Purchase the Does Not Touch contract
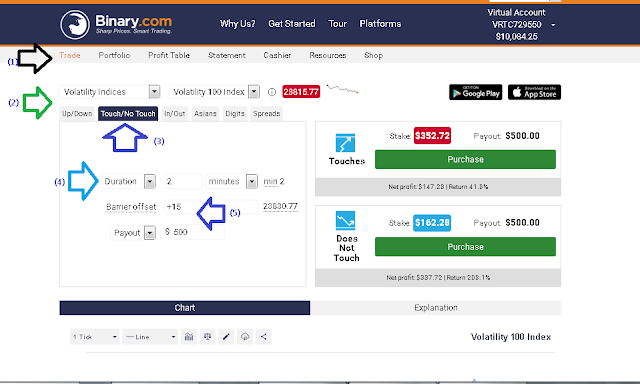The width and height of the screenshot is (640, 384). pos(465,246)
